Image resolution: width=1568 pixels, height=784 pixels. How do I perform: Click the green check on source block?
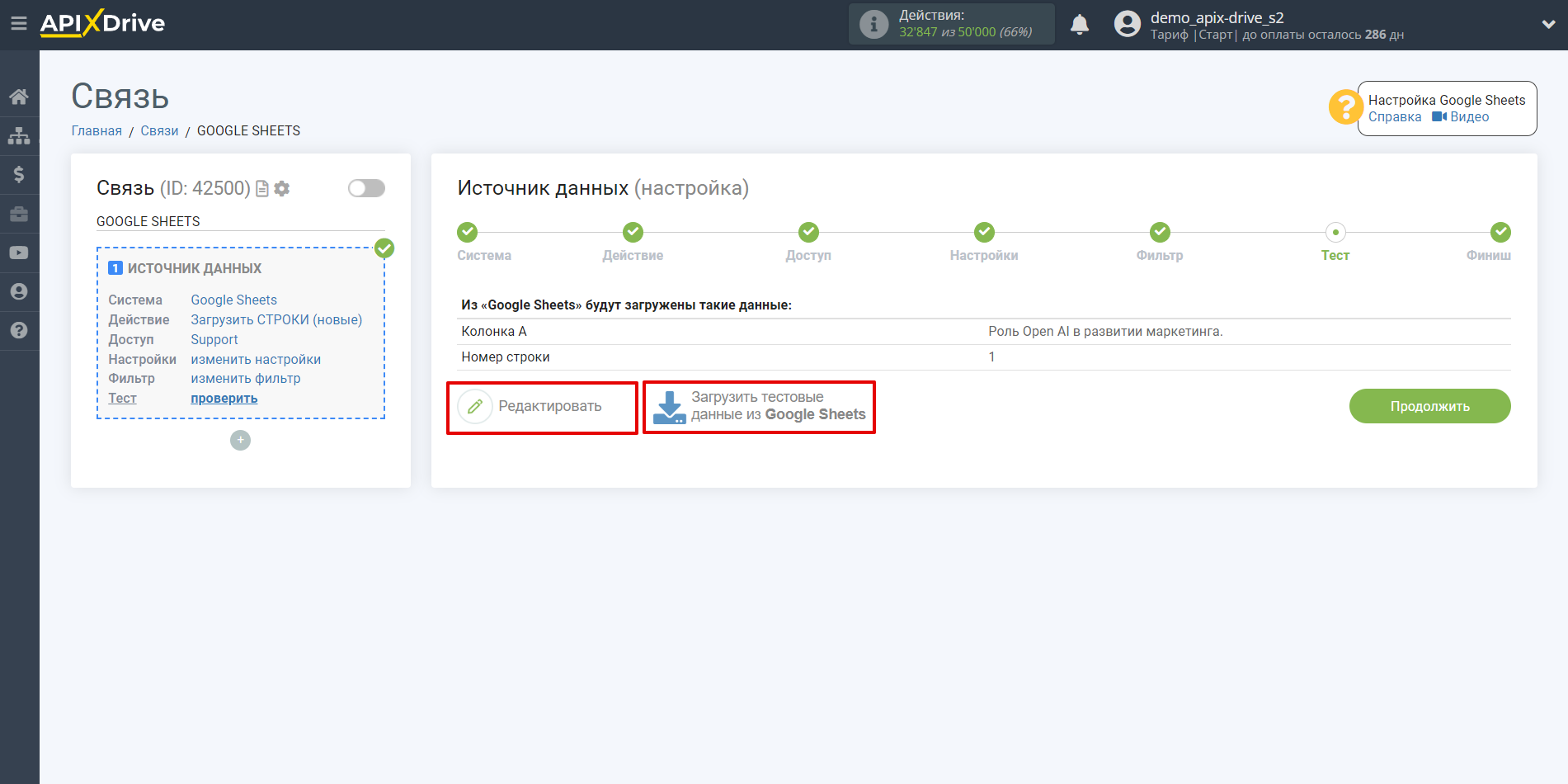coord(384,248)
